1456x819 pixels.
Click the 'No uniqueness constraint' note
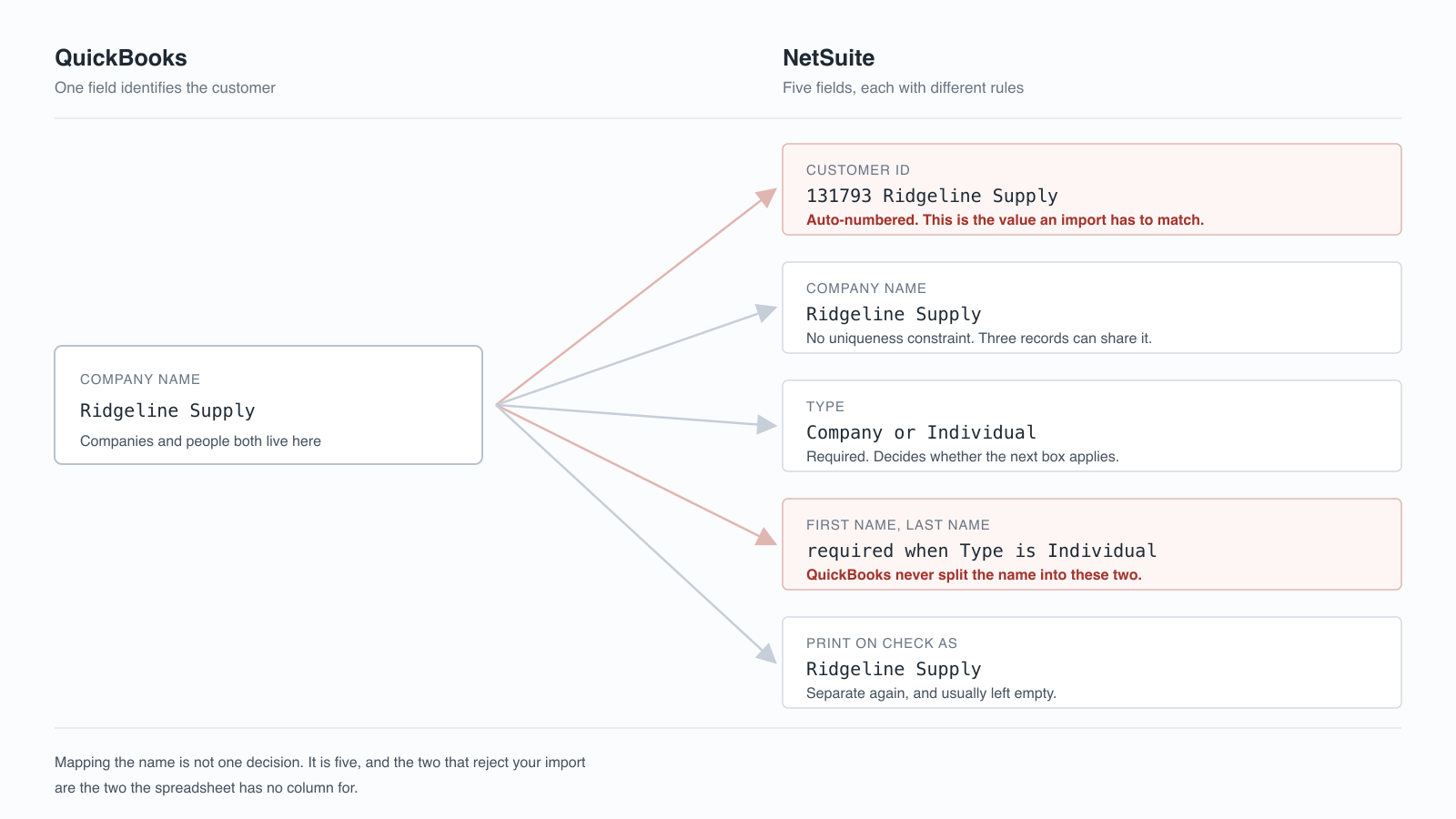979,339
